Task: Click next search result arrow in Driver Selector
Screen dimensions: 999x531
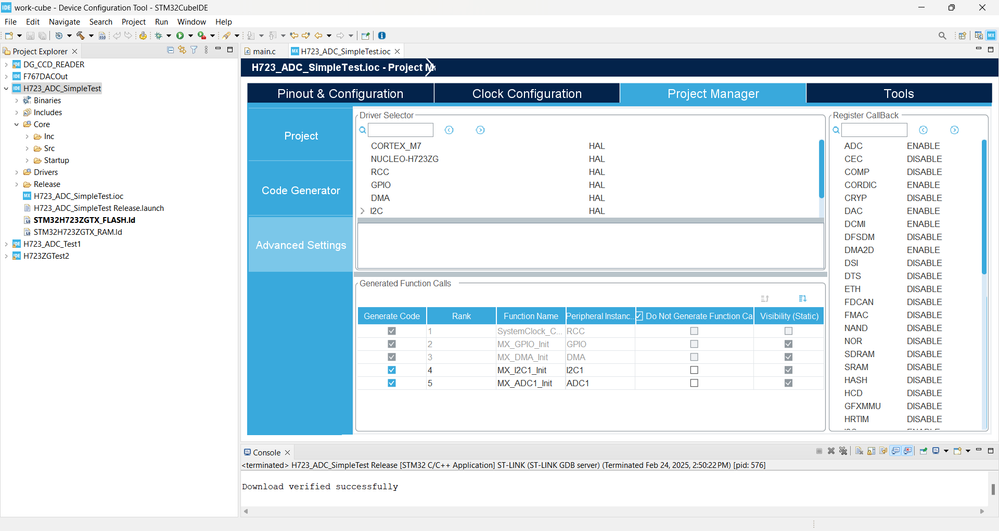Action: pyautogui.click(x=480, y=130)
